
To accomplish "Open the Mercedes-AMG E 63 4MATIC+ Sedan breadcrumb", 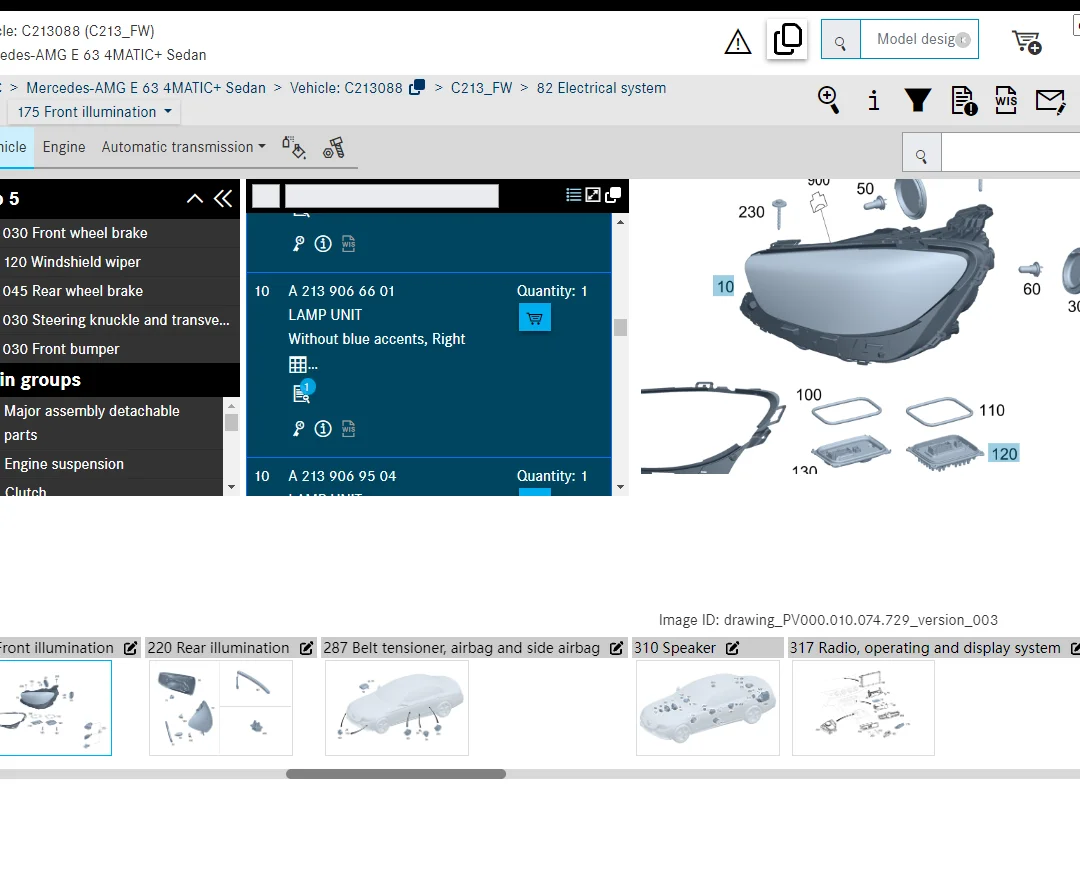I will [x=146, y=88].
